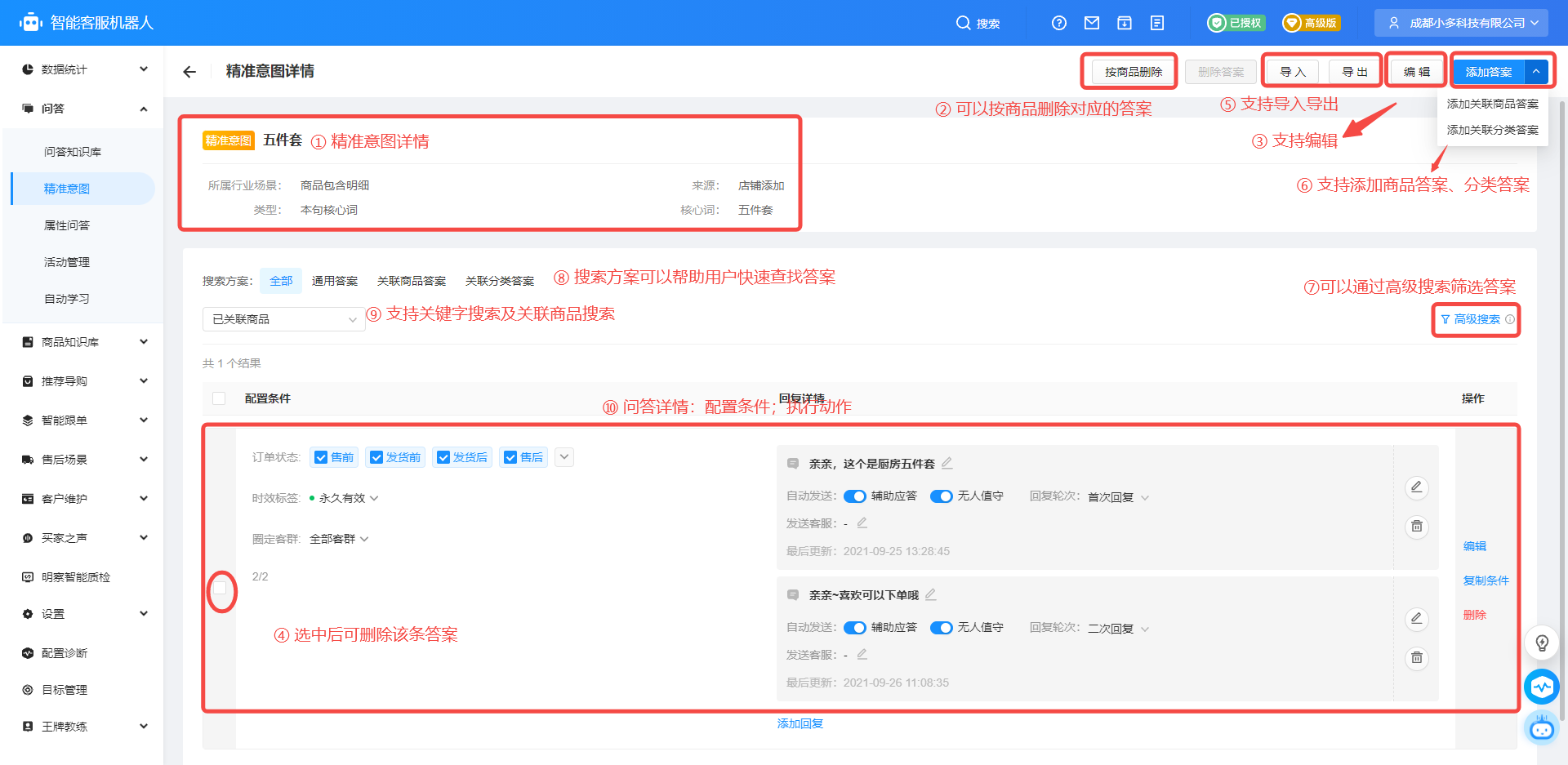Choose 添加关联分类答案 menu item
This screenshot has width=1568, height=765.
coord(1492,130)
